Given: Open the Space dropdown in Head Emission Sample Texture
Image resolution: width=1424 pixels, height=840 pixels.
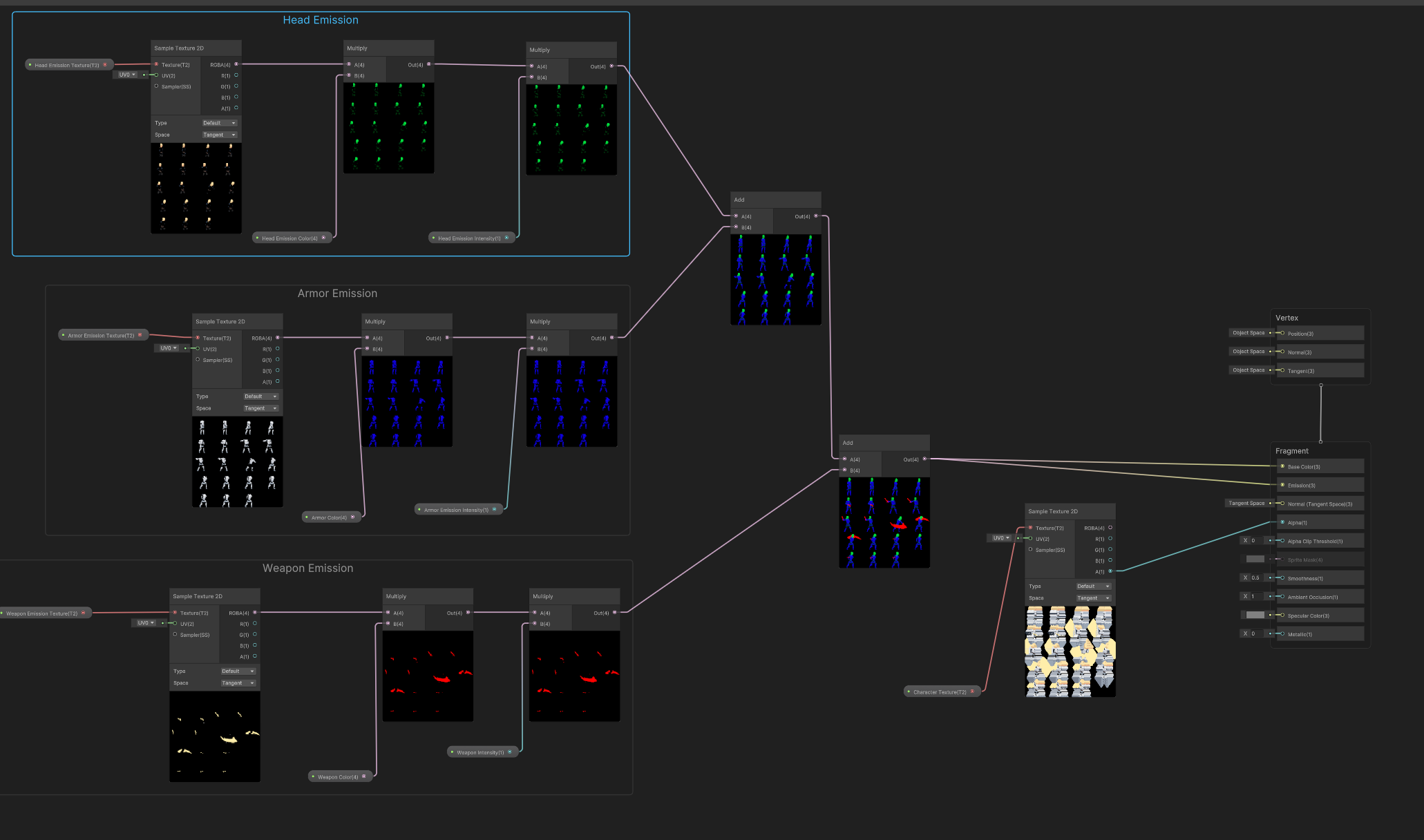Looking at the screenshot, I should click(x=219, y=135).
